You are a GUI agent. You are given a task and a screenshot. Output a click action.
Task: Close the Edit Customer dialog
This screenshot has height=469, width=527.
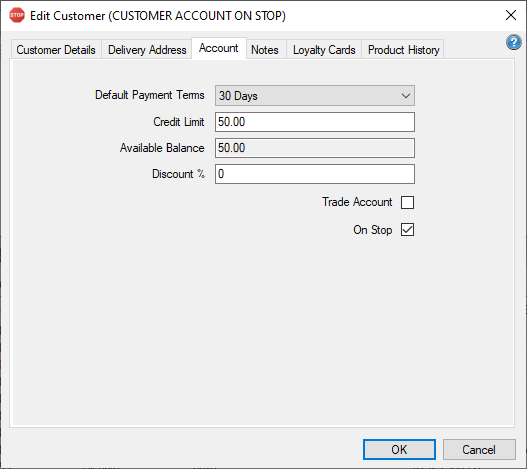coord(511,15)
